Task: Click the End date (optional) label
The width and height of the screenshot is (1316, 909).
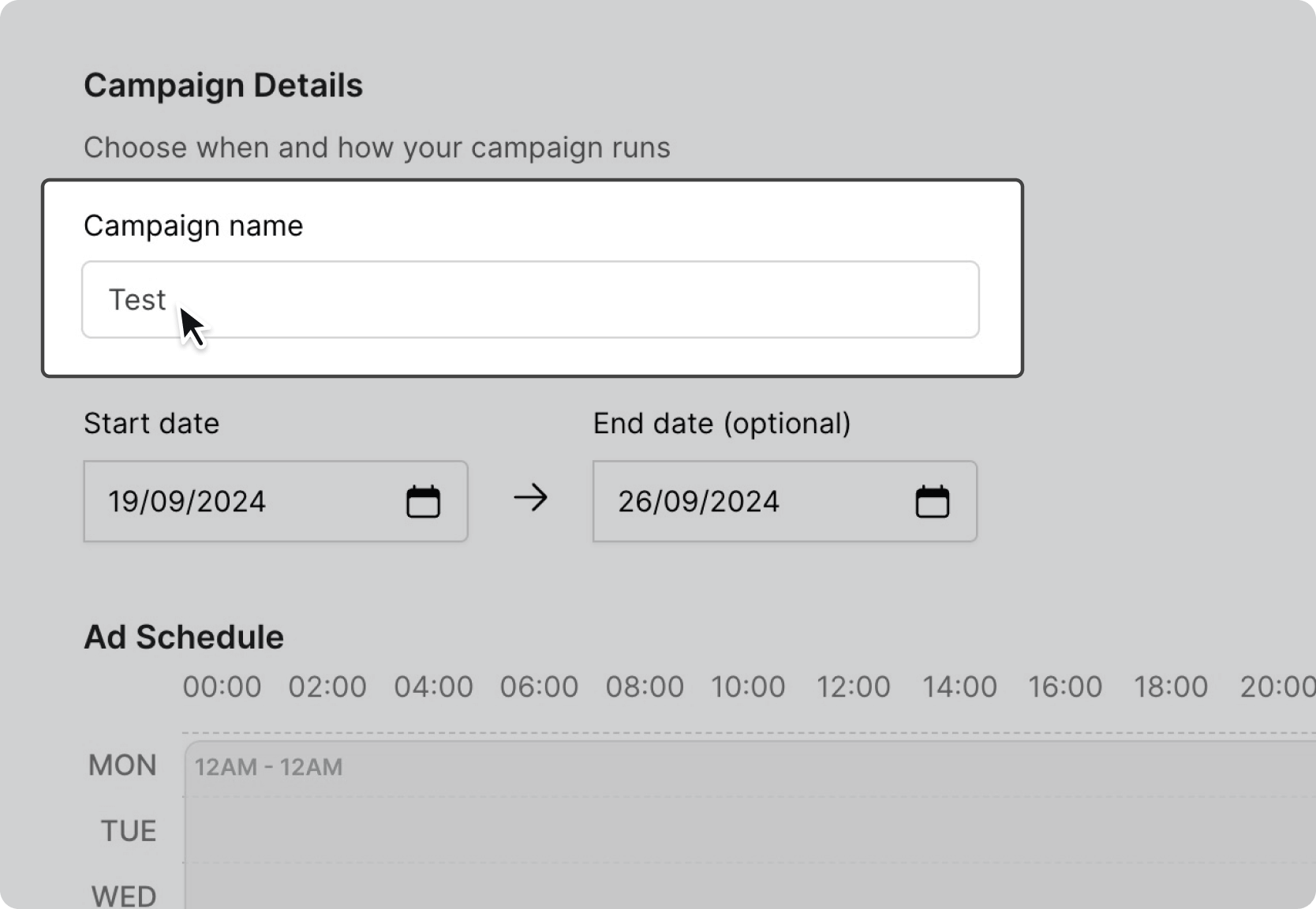Action: pos(722,424)
